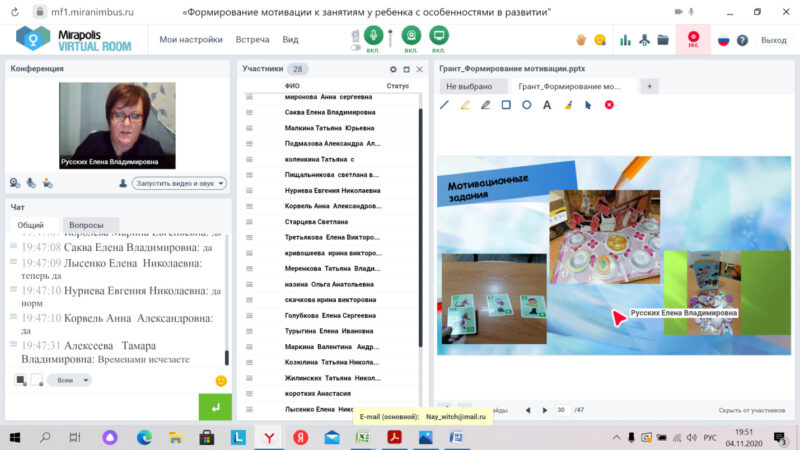
Task: Go to the previous slide arrow
Action: tap(528, 410)
